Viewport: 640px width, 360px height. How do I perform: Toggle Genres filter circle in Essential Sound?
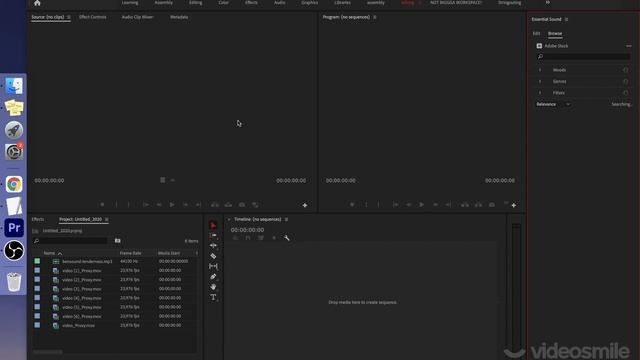pos(625,81)
